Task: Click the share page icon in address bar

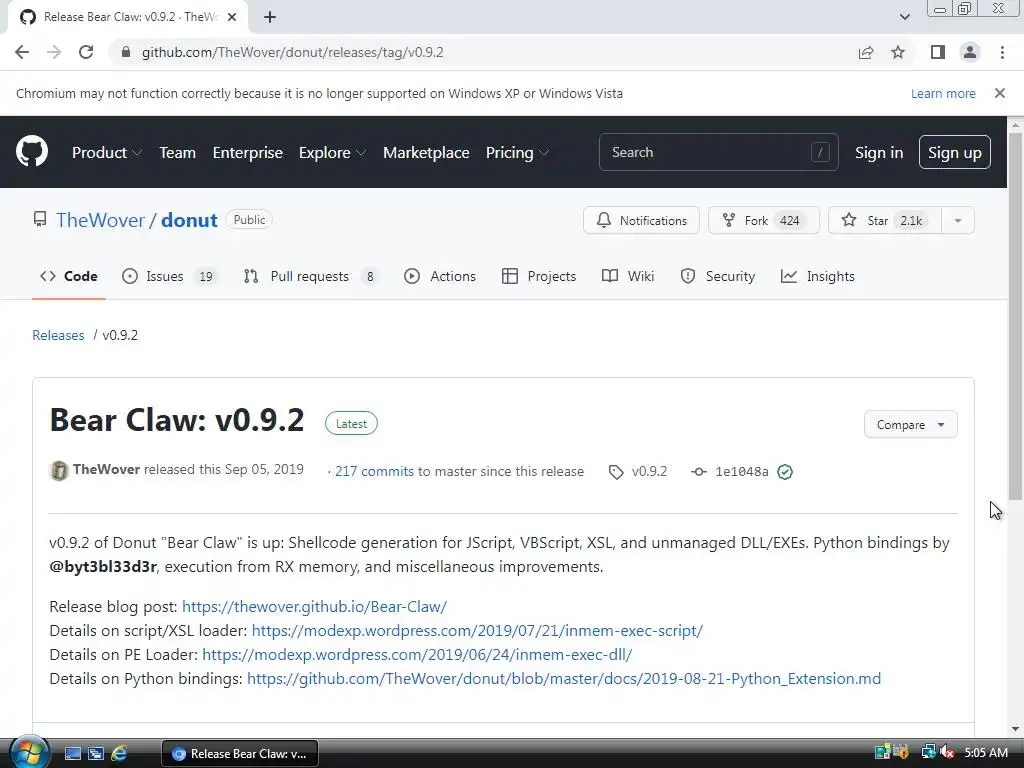Action: 866,52
